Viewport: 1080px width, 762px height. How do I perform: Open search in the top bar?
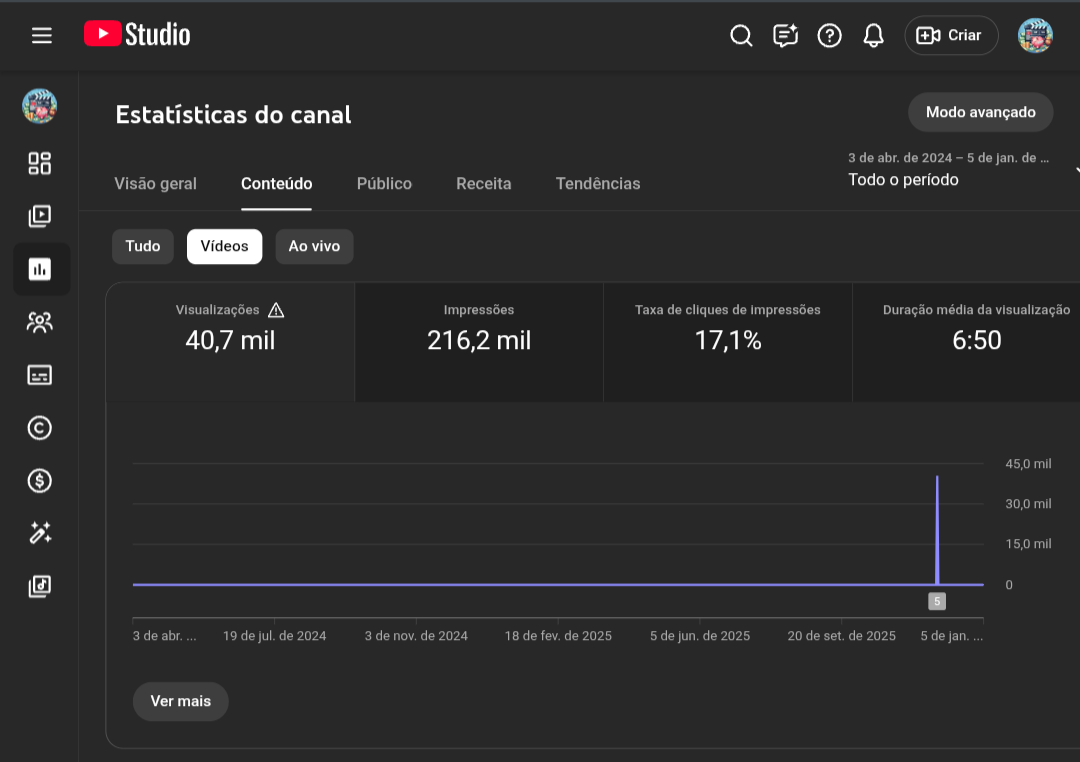[x=741, y=36]
